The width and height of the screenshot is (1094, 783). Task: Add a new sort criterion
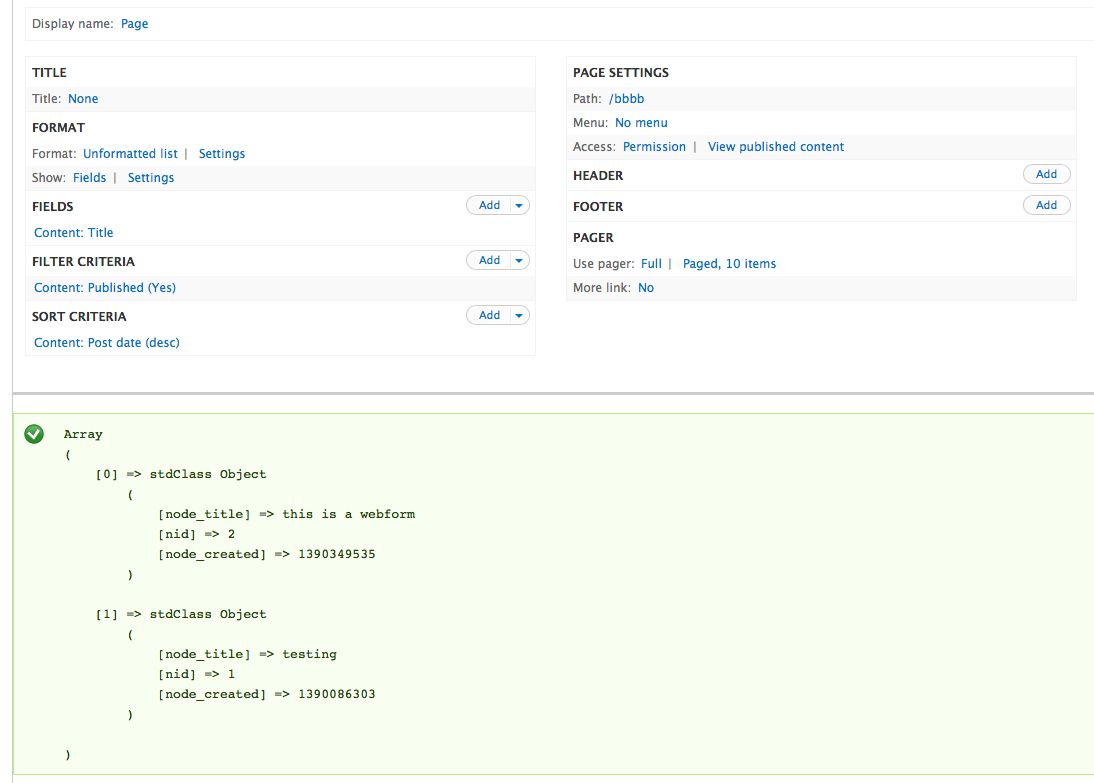point(489,315)
